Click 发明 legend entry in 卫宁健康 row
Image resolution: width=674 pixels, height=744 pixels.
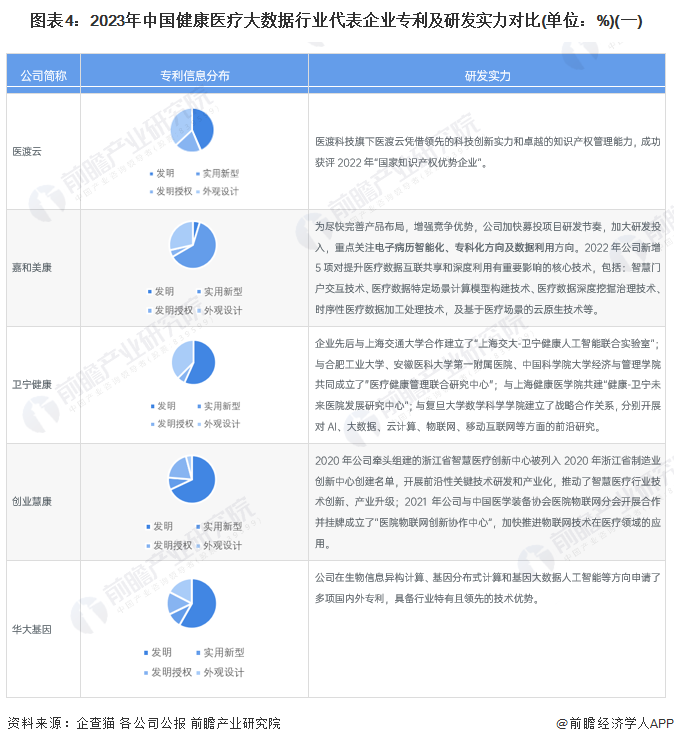[x=163, y=406]
